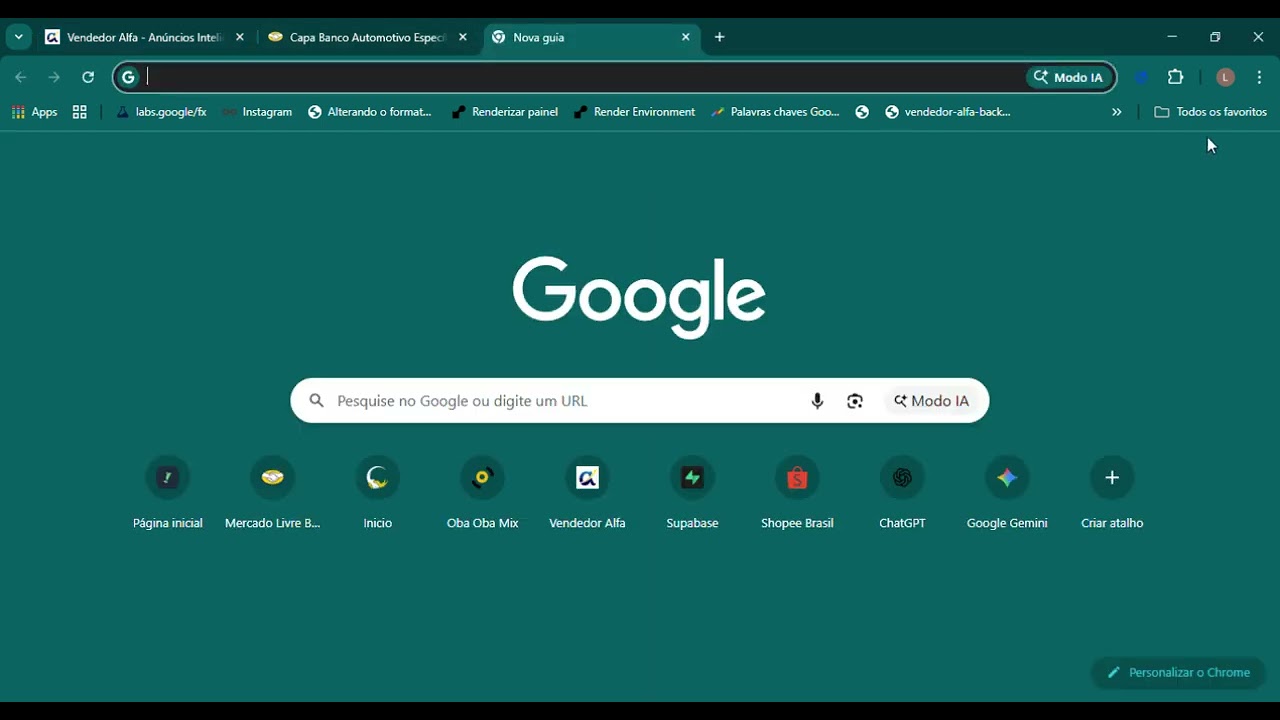1280x720 pixels.
Task: Go back to previous page
Action: pyautogui.click(x=21, y=77)
